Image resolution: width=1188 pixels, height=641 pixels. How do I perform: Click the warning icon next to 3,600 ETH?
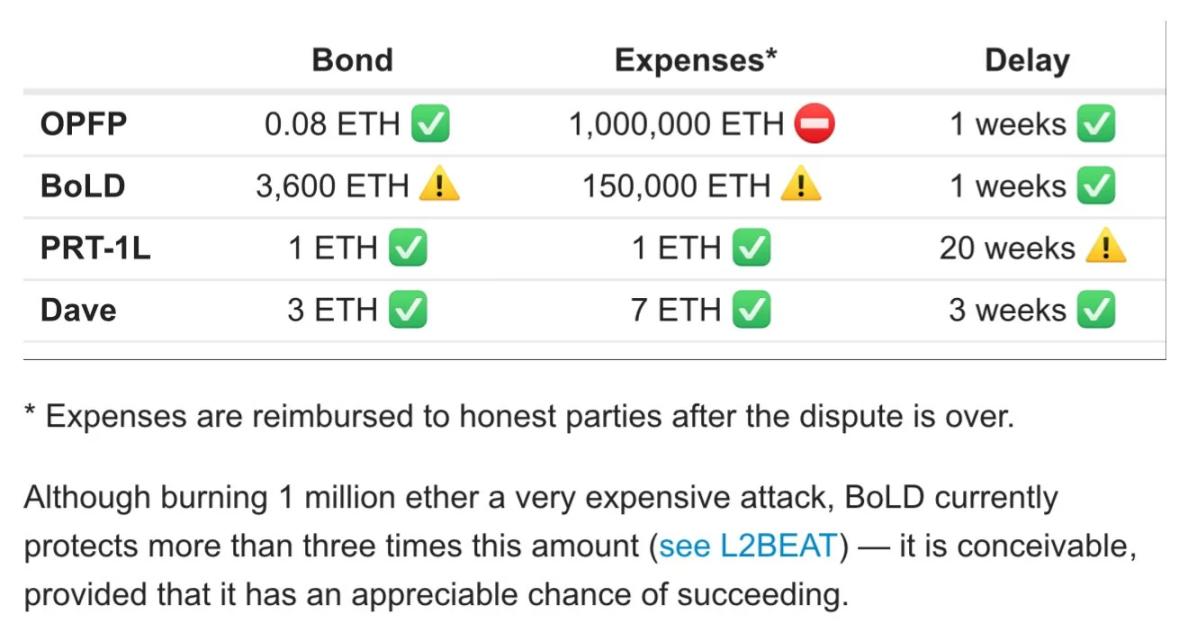440,186
